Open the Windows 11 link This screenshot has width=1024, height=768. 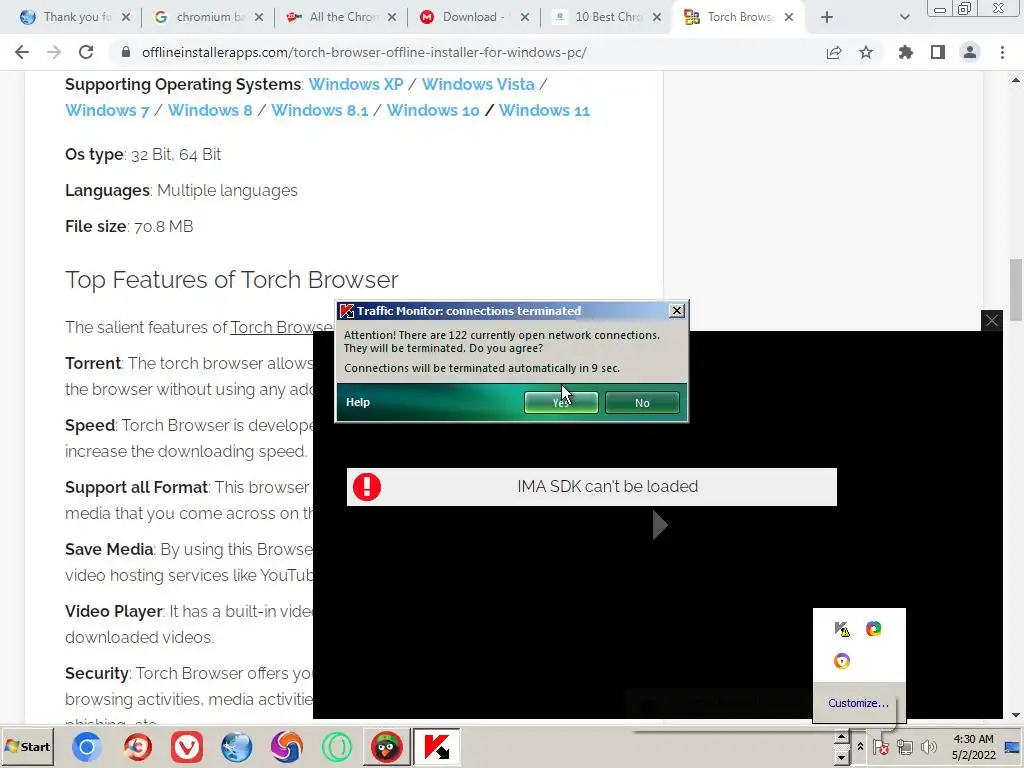(x=544, y=110)
